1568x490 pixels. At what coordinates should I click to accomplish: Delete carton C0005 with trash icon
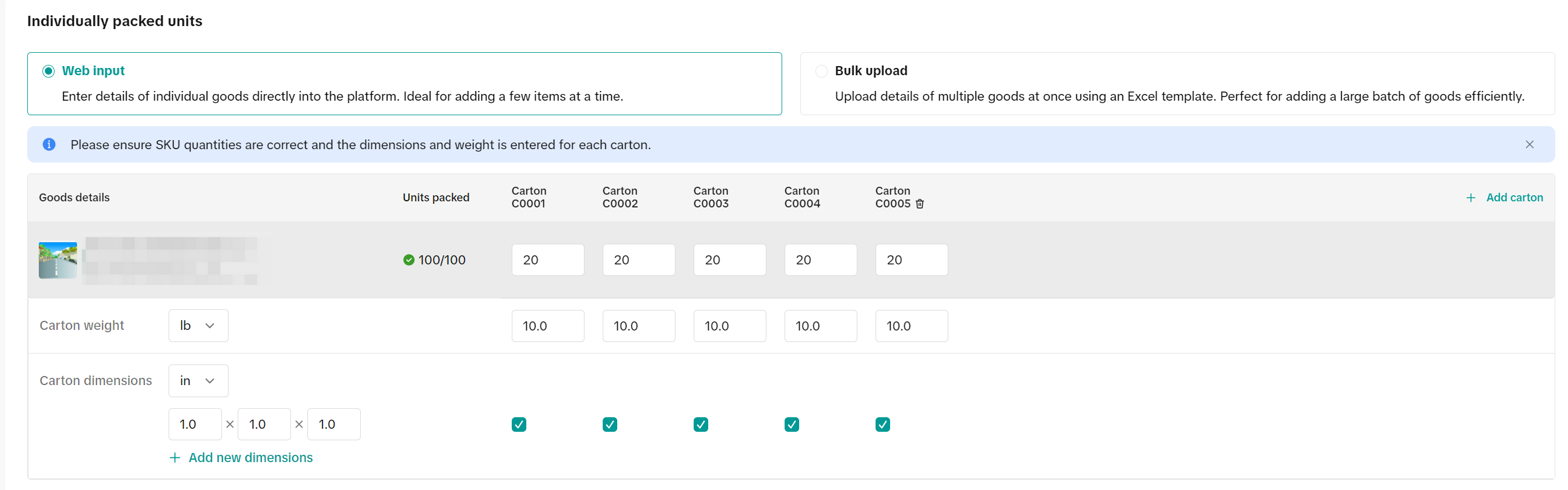(920, 204)
